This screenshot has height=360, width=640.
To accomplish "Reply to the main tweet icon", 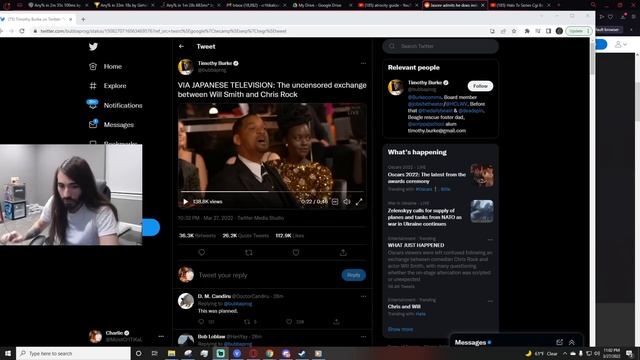I will tap(202, 253).
